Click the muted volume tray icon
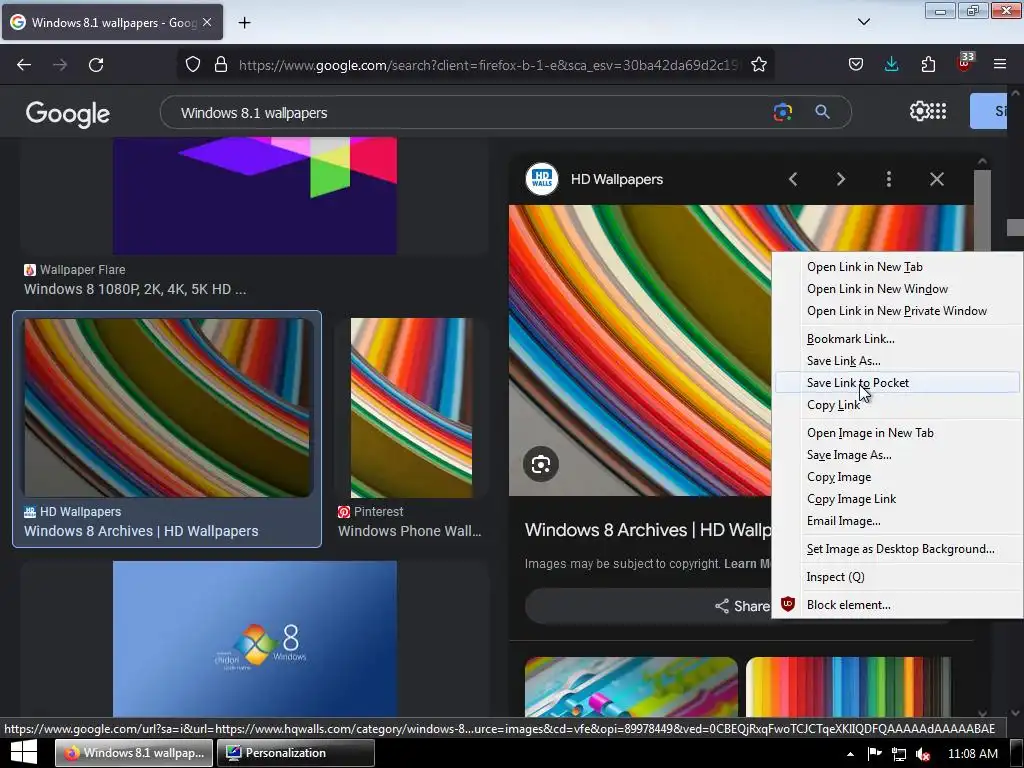Screen dimensions: 1024x768 pos(923,754)
